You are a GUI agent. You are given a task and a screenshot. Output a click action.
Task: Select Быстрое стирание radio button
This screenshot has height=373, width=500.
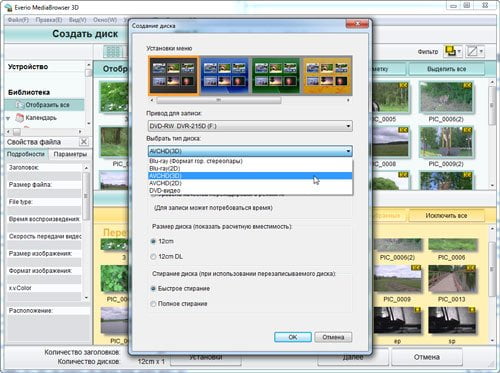pos(153,288)
